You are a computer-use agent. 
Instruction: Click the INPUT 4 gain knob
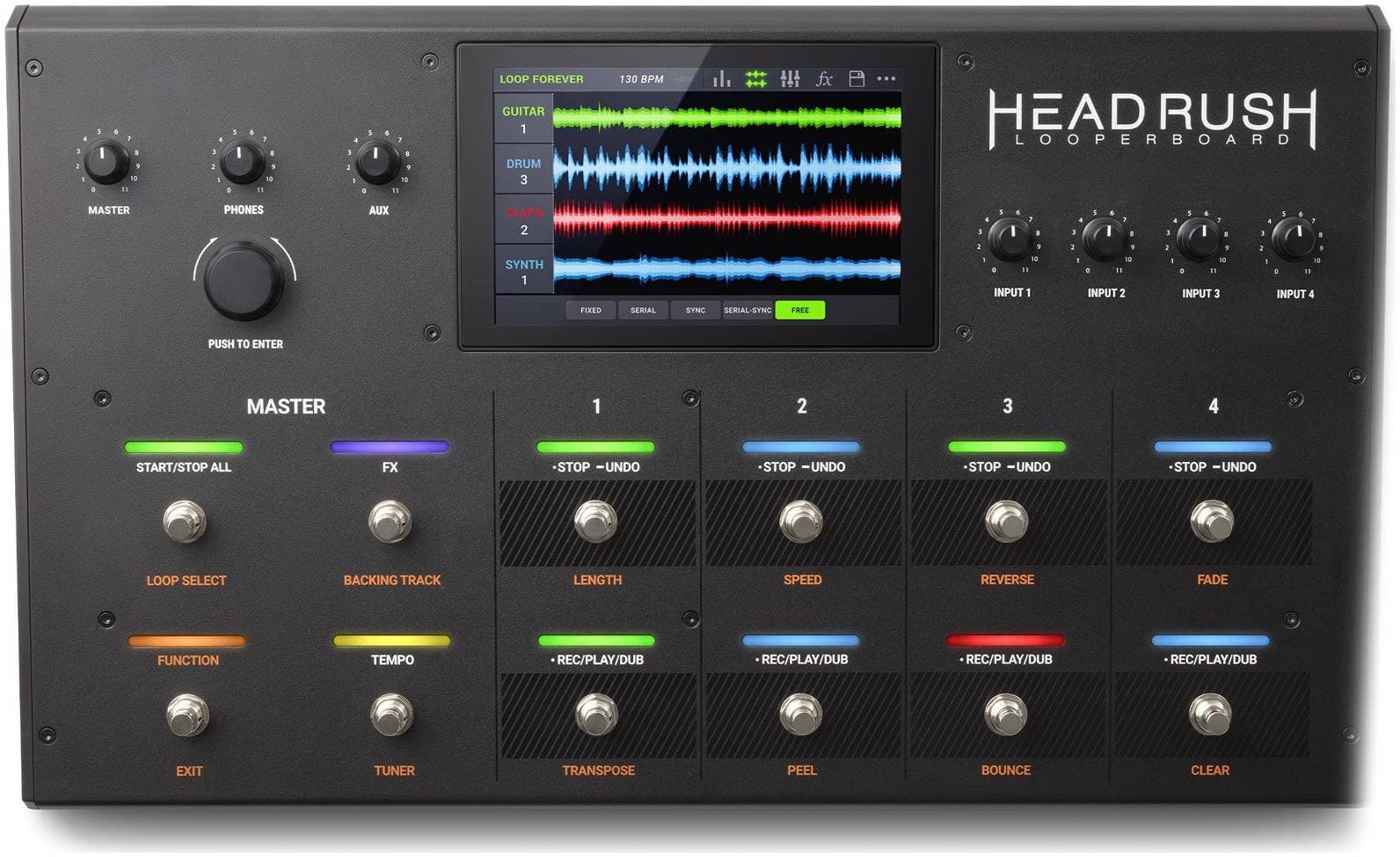[1294, 238]
